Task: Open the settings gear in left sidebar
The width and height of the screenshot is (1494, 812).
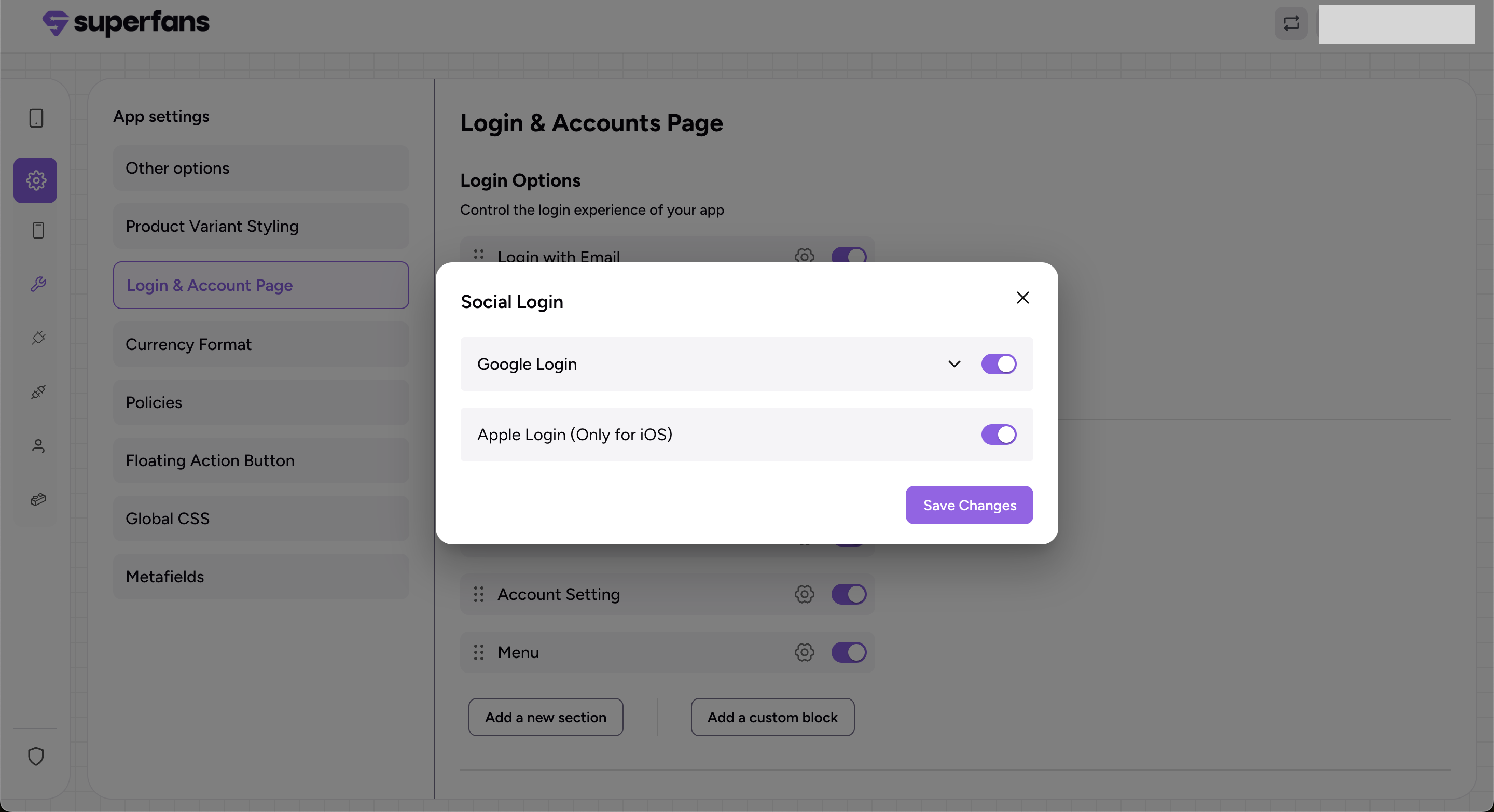Action: click(35, 180)
